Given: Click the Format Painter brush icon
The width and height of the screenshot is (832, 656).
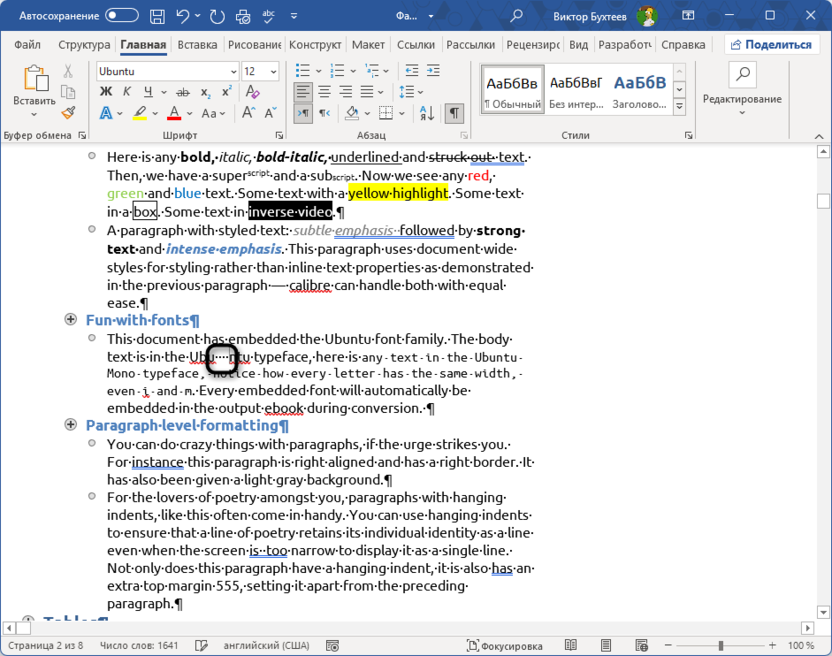Looking at the screenshot, I should pos(68,113).
